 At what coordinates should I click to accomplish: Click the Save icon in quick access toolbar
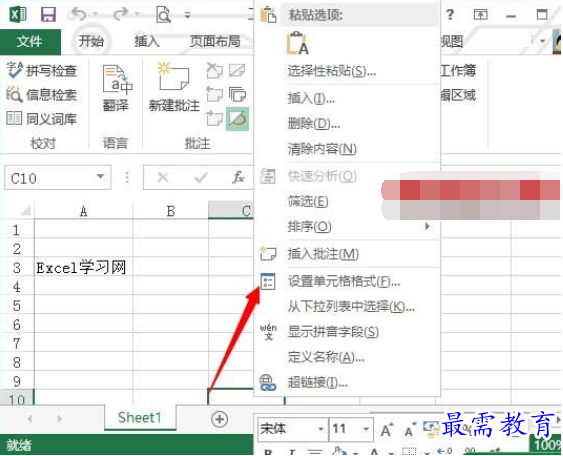[x=48, y=15]
